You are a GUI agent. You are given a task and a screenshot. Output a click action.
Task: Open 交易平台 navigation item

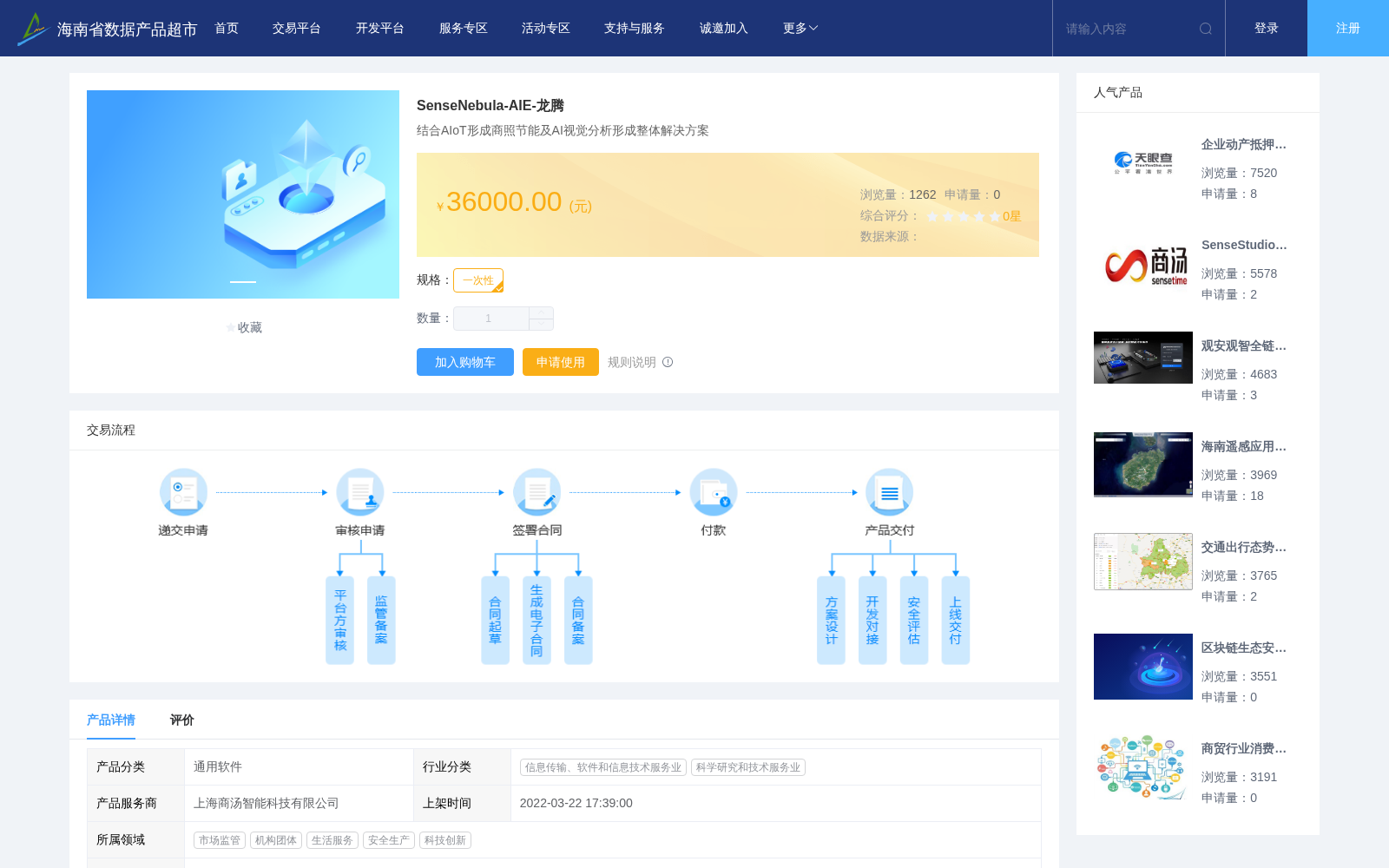[297, 29]
